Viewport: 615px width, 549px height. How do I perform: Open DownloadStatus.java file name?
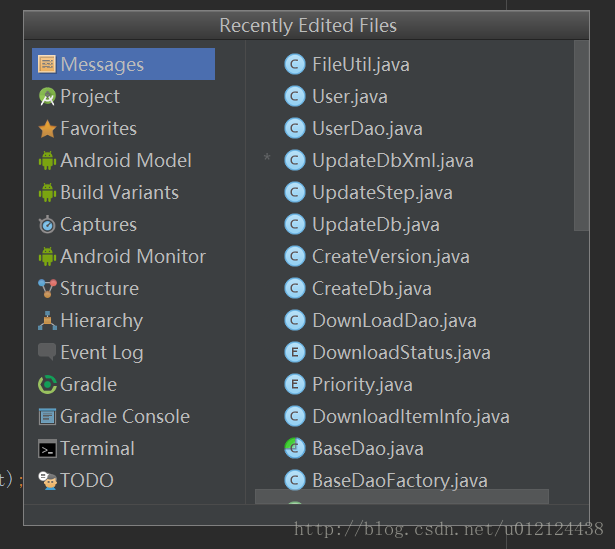[401, 353]
